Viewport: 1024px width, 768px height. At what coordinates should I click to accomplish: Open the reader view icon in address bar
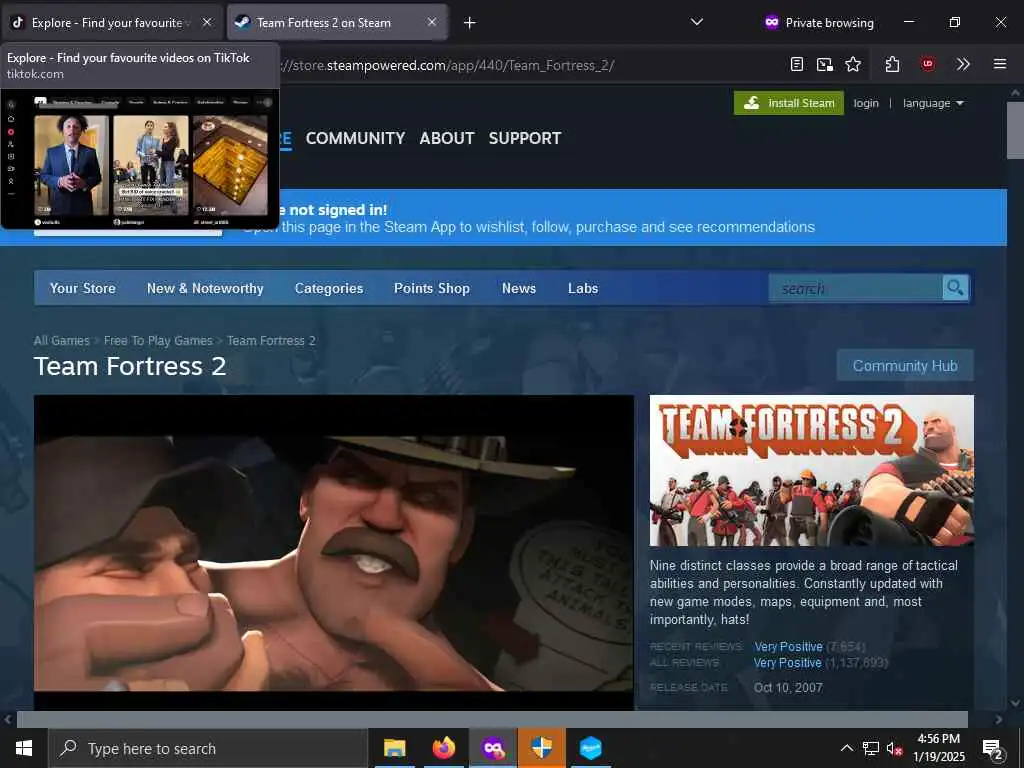pyautogui.click(x=796, y=64)
